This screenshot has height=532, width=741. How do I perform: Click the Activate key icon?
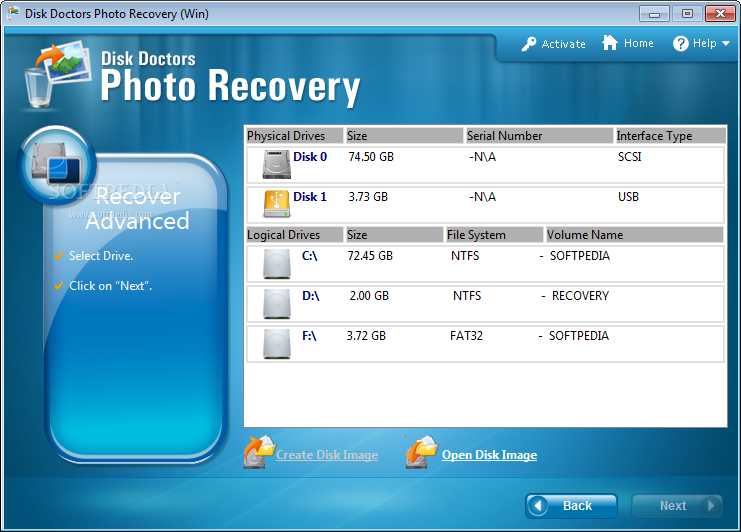tap(529, 43)
